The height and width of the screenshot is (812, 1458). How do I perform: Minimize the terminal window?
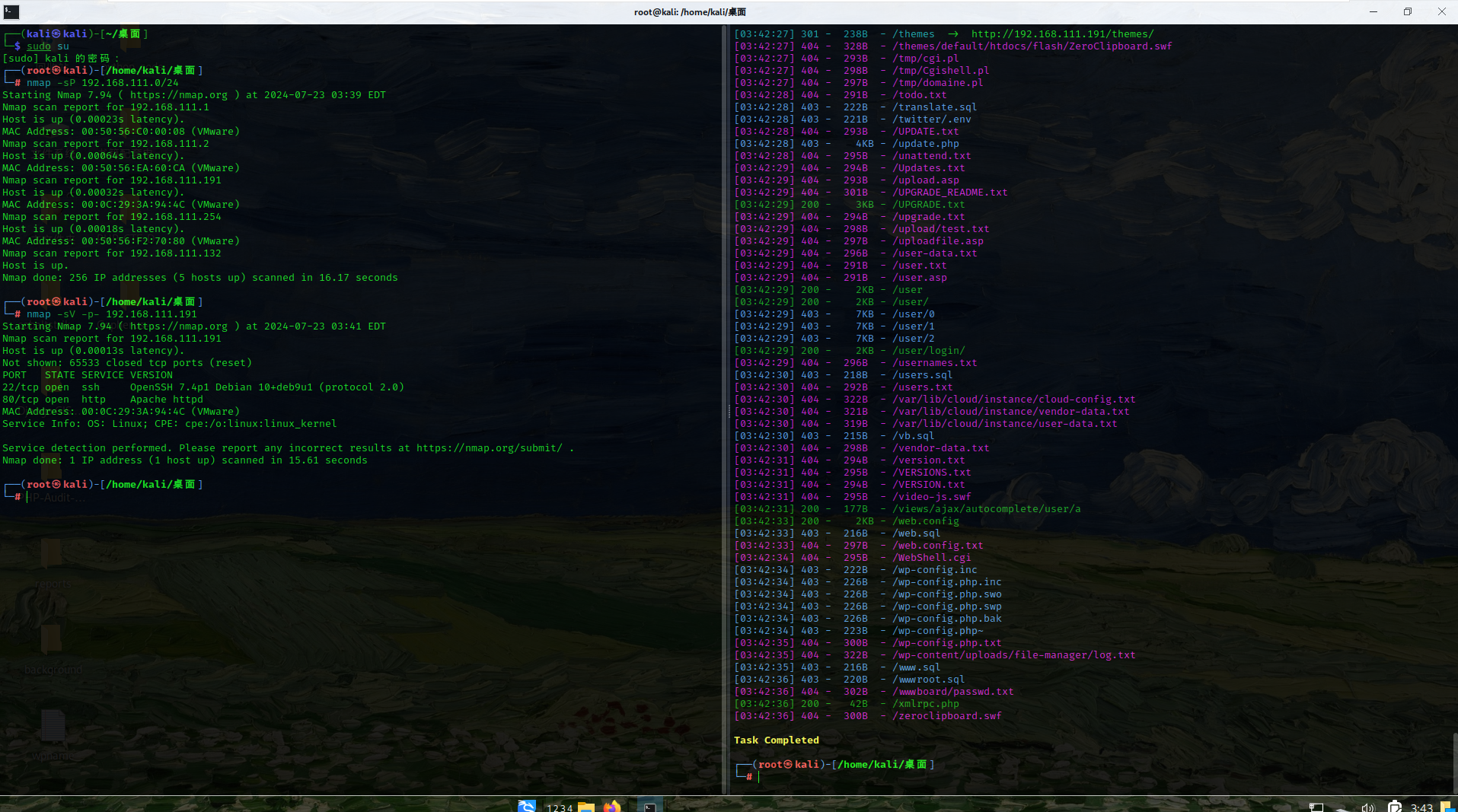point(1373,11)
